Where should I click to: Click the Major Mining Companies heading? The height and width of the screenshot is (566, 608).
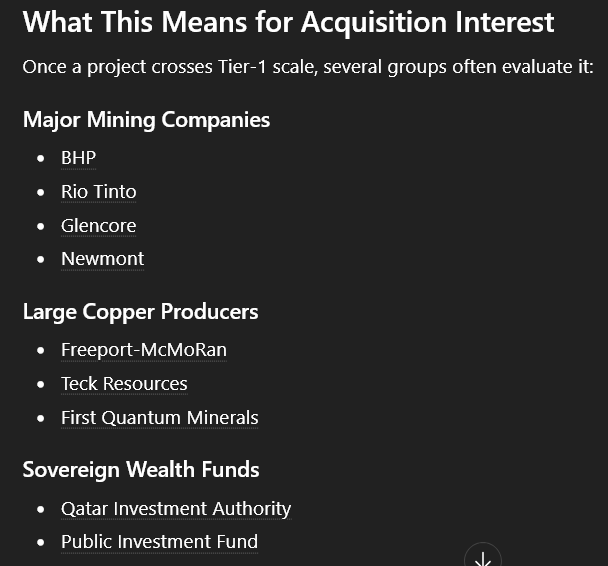tap(146, 120)
